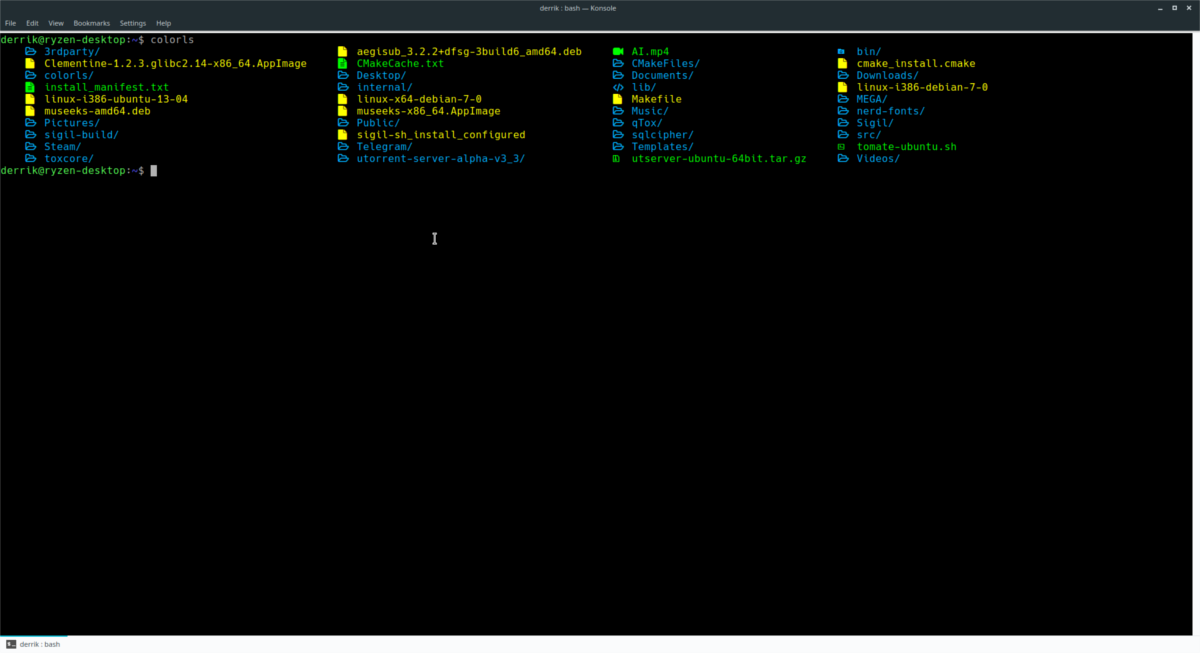Click the file icon beside Clementine AppImage
The image size is (1200, 653).
[x=30, y=63]
